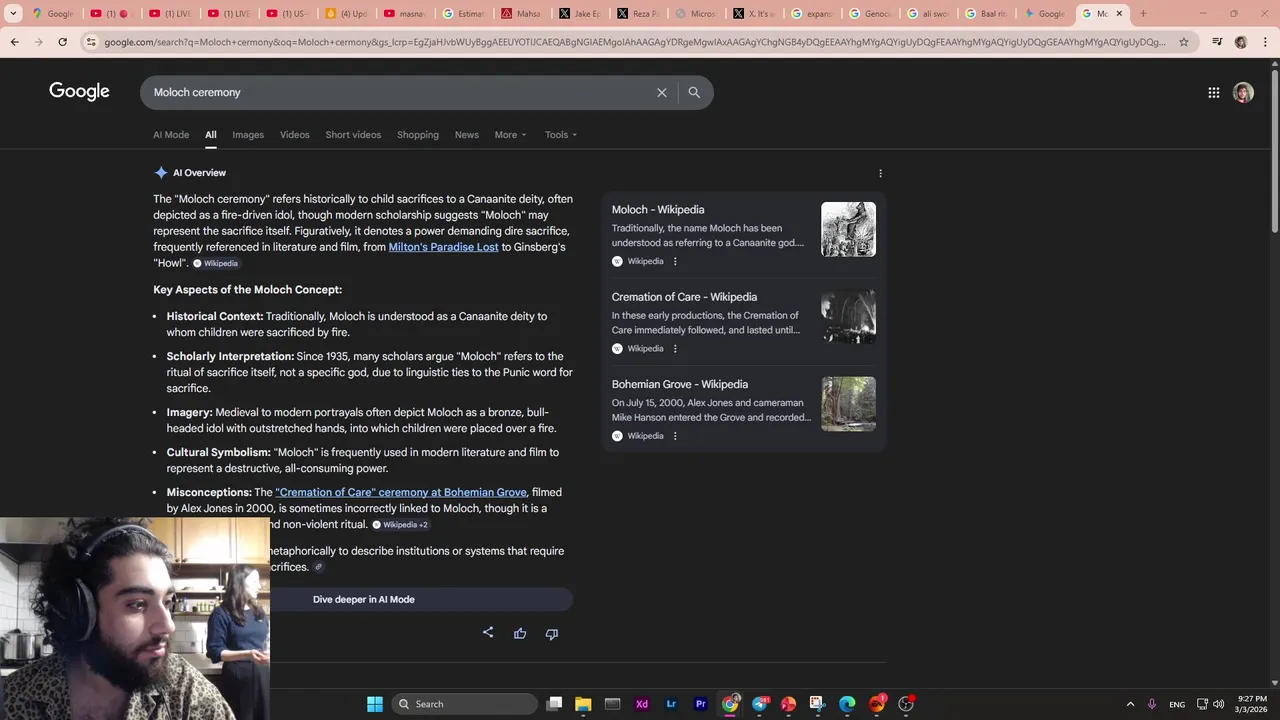1280x720 pixels.
Task: Switch to the 'Mahsa' browser tab
Action: point(521,14)
